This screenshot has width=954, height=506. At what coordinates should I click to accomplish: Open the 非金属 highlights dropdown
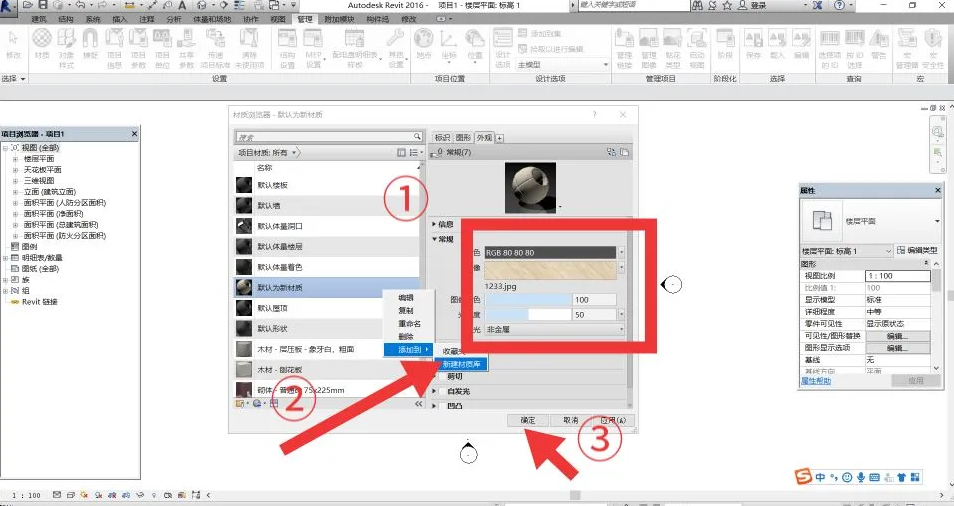555,329
